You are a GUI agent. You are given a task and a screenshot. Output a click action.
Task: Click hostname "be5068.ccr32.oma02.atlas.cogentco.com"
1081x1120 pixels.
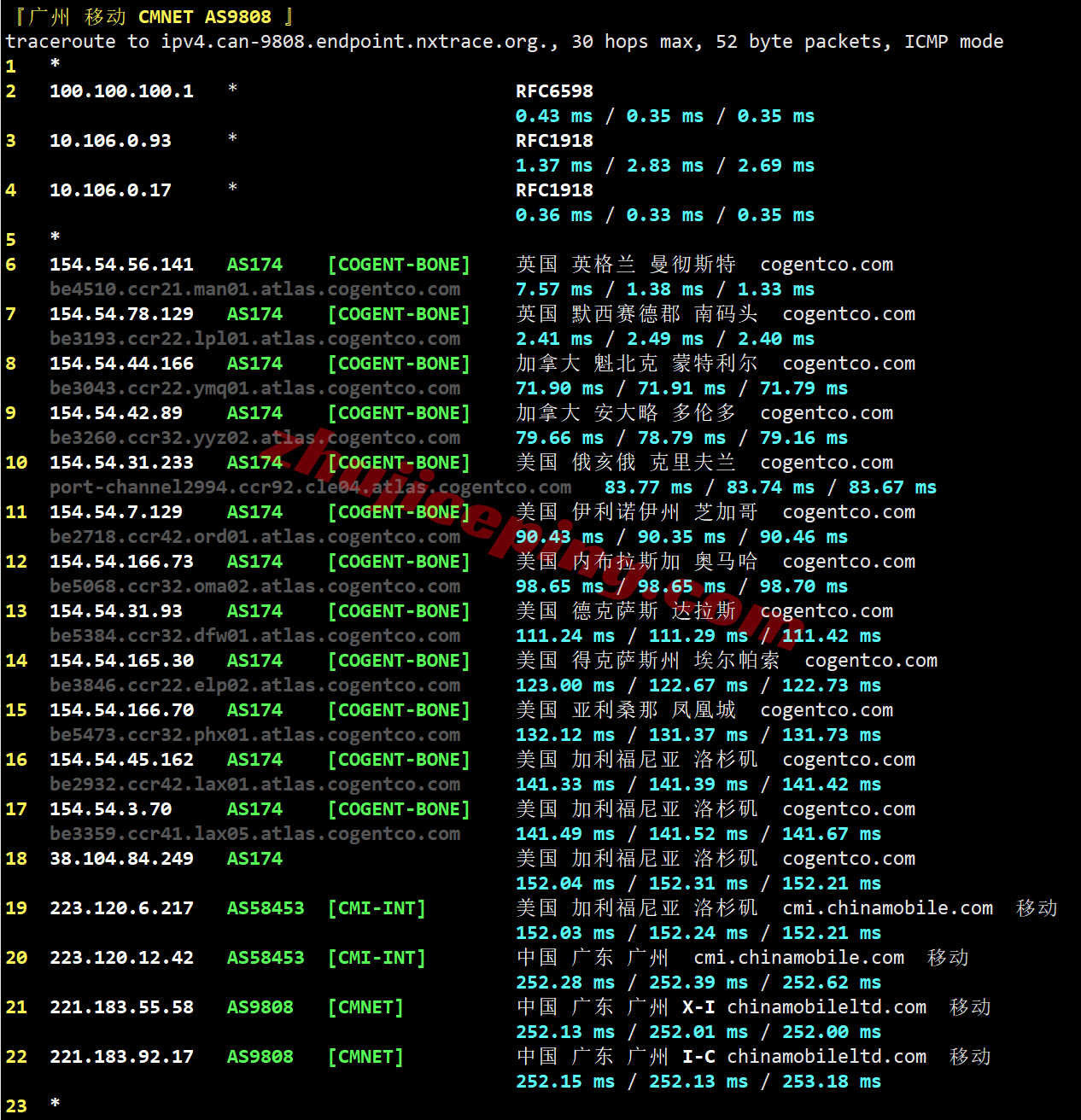click(x=255, y=586)
